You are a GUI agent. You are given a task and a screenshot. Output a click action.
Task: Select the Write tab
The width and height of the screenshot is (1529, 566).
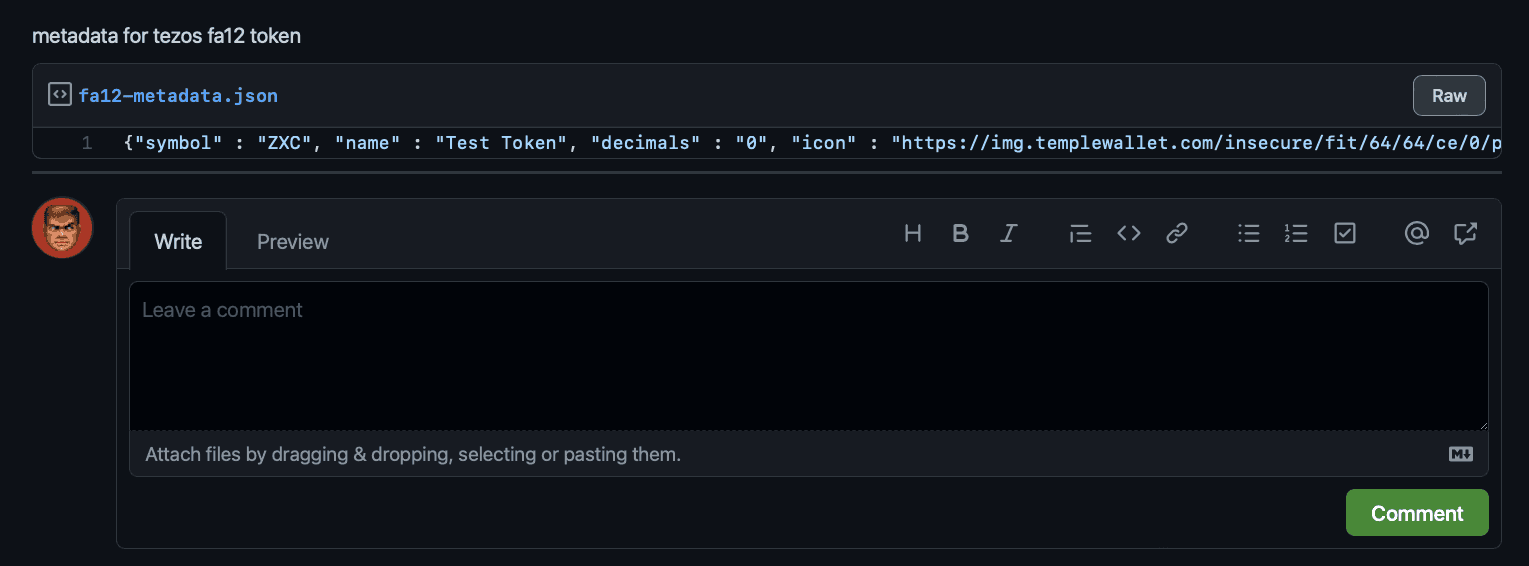tap(178, 242)
